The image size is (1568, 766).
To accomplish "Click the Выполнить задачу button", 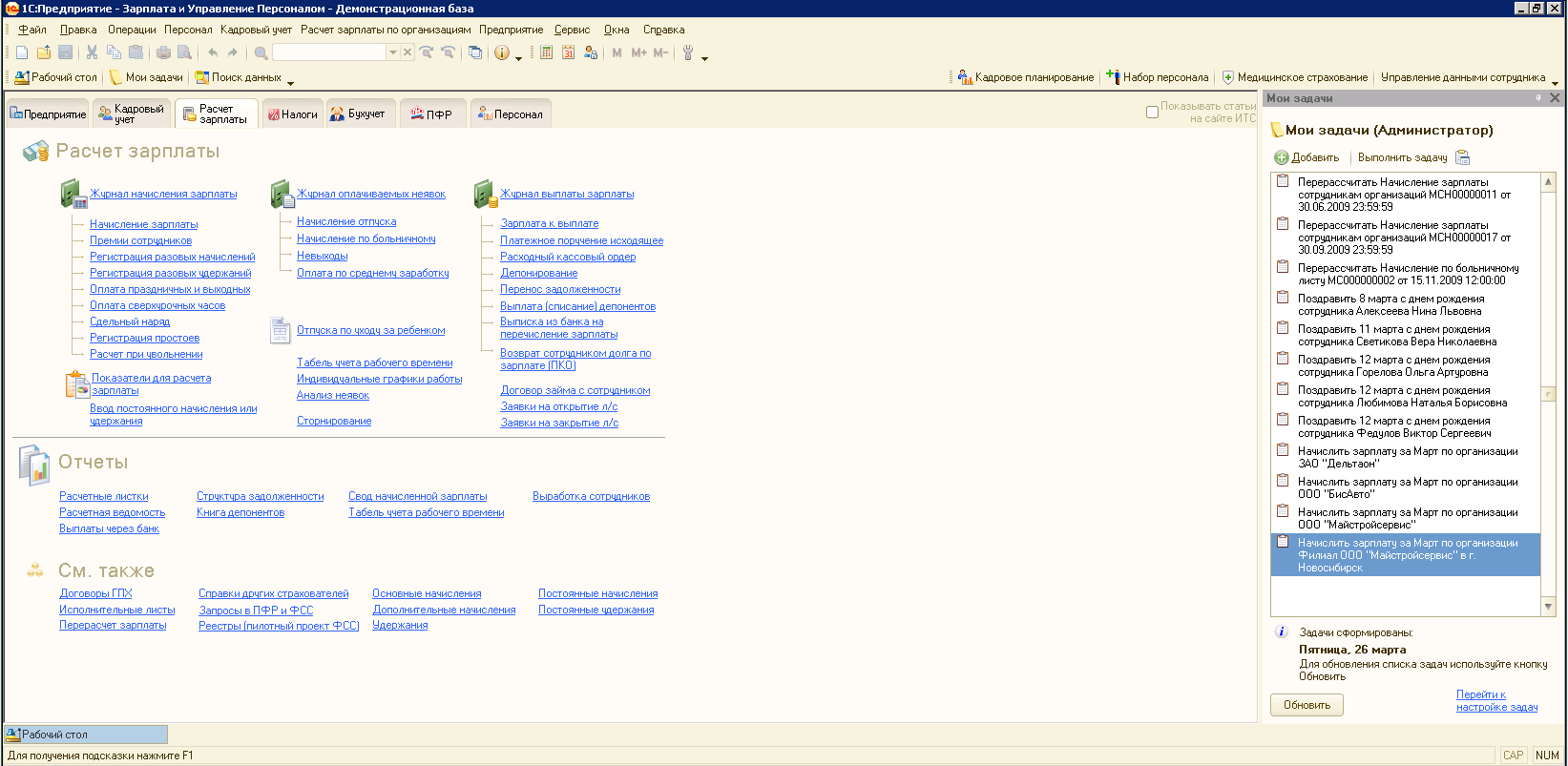I will [x=1402, y=157].
